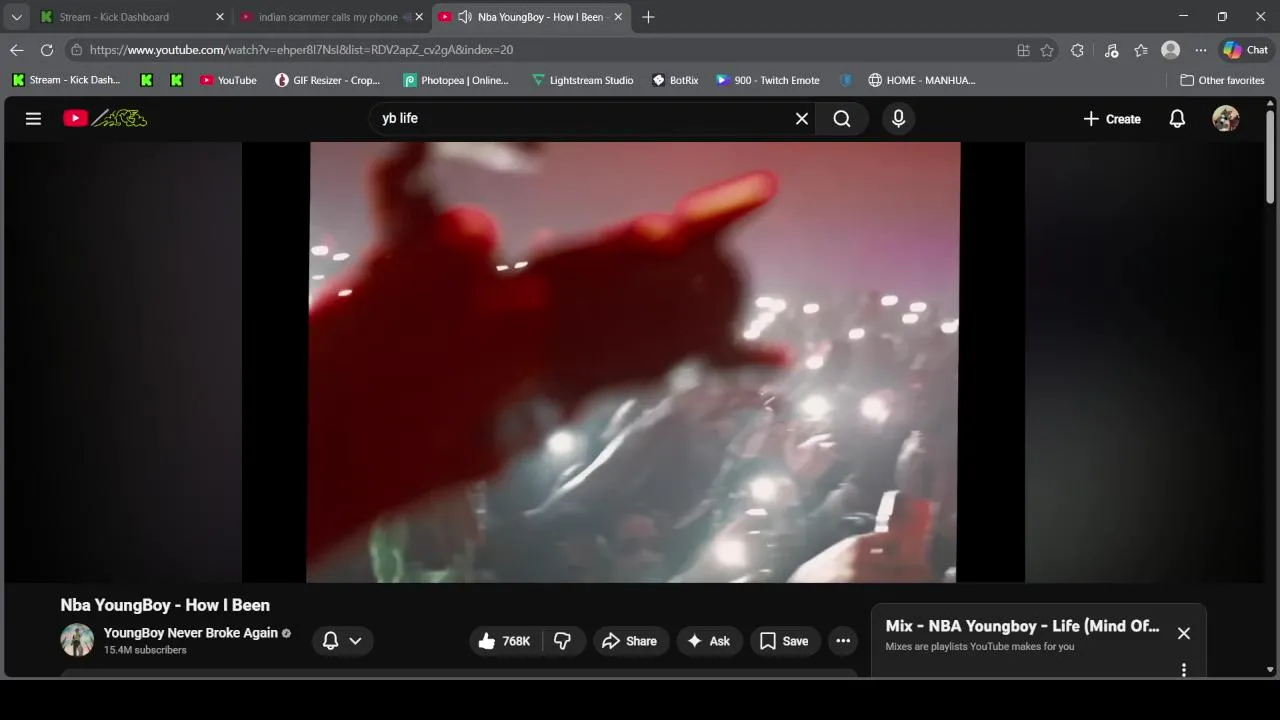Open more actions ellipsis beside Save

[843, 641]
